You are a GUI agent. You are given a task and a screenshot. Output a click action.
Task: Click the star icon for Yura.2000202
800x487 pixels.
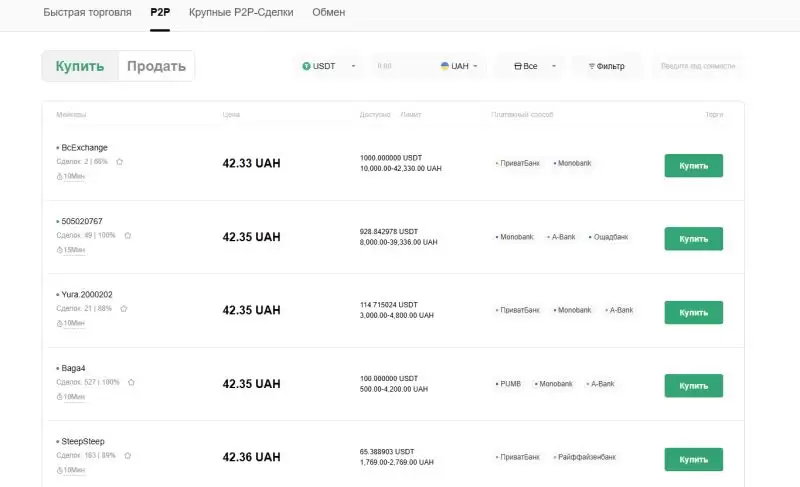123,309
